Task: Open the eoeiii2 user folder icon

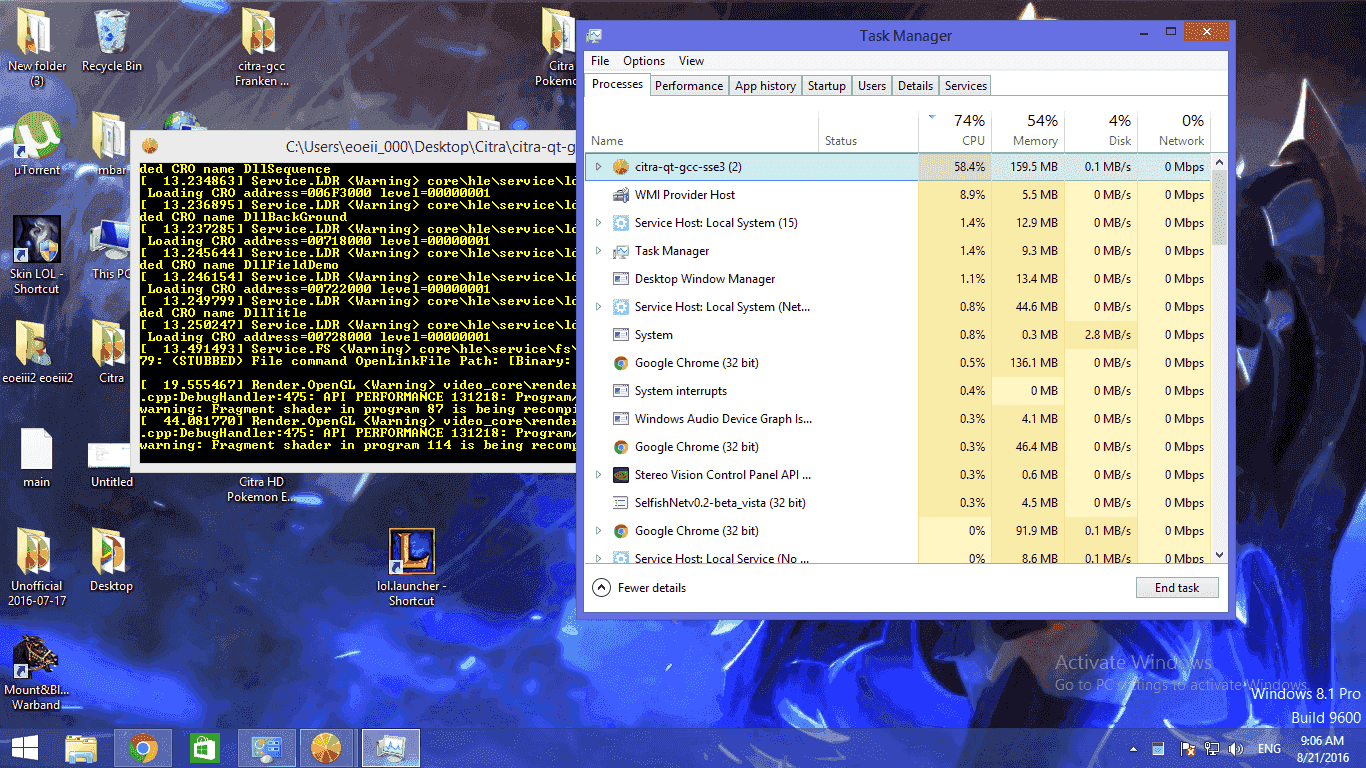Action: [x=37, y=352]
